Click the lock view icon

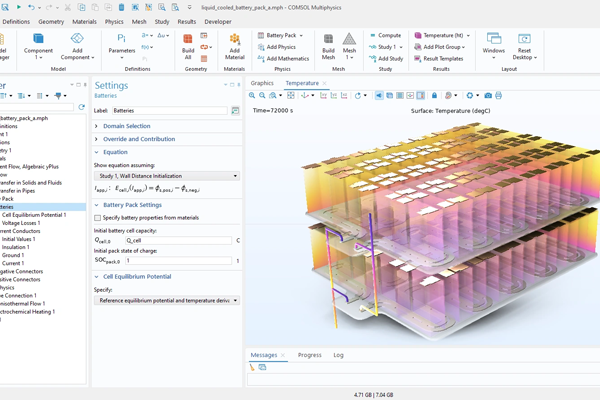coord(434,95)
